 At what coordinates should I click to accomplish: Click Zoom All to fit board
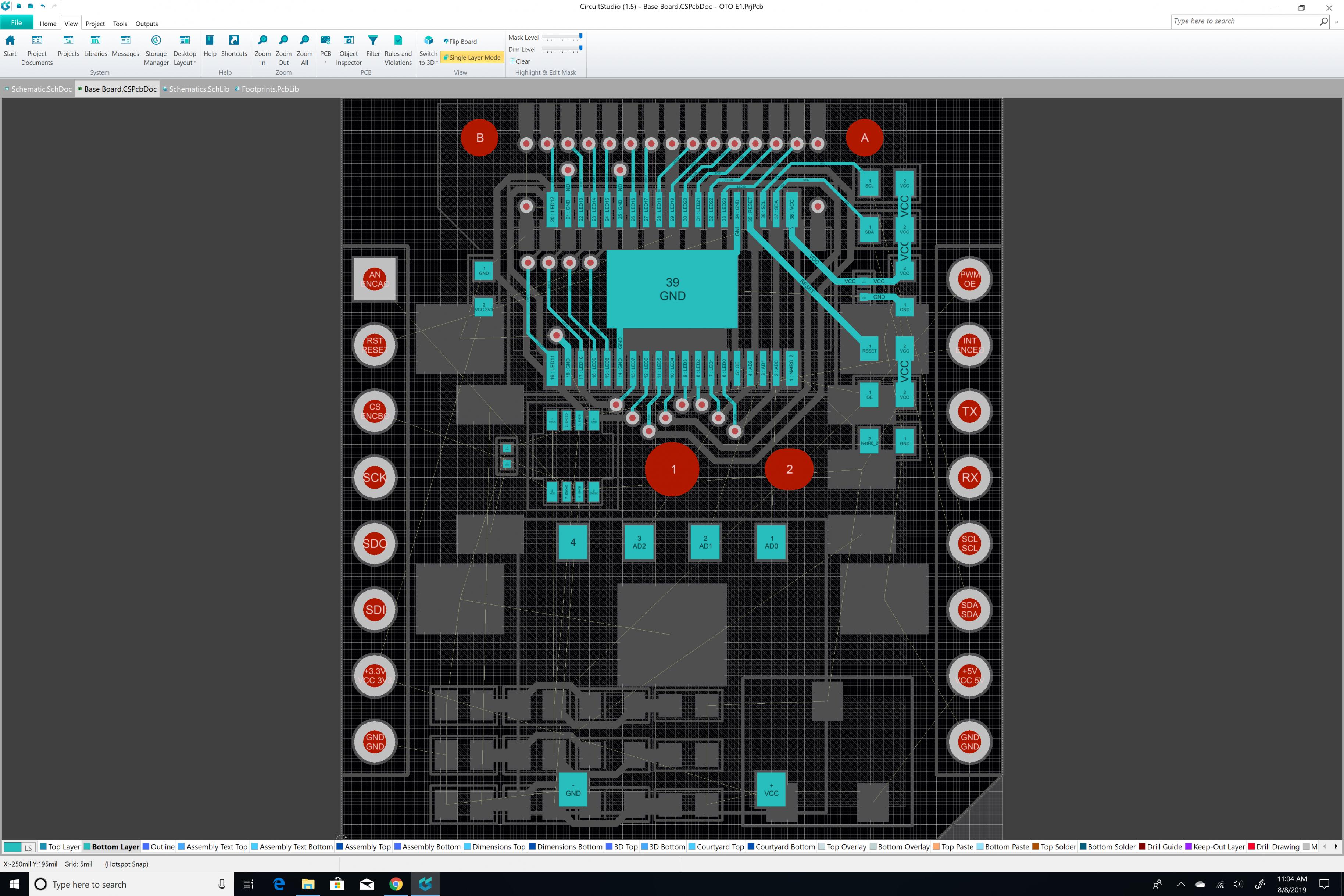(x=304, y=50)
